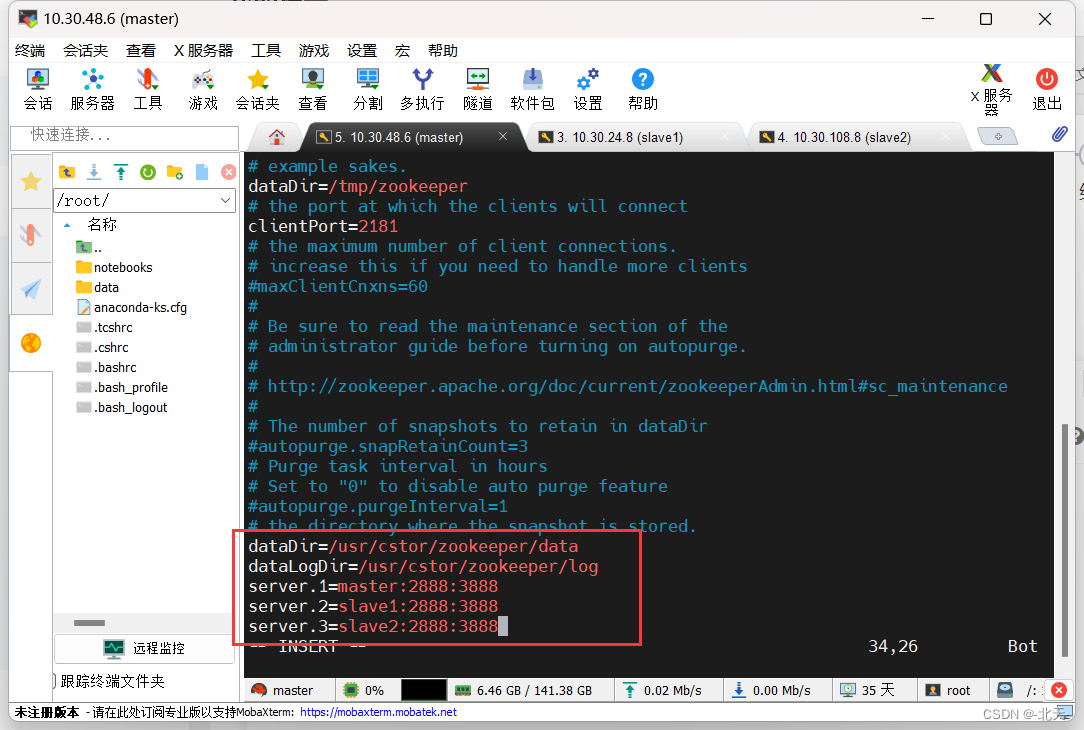Click the download file icon in SFTP panel

tap(94, 172)
